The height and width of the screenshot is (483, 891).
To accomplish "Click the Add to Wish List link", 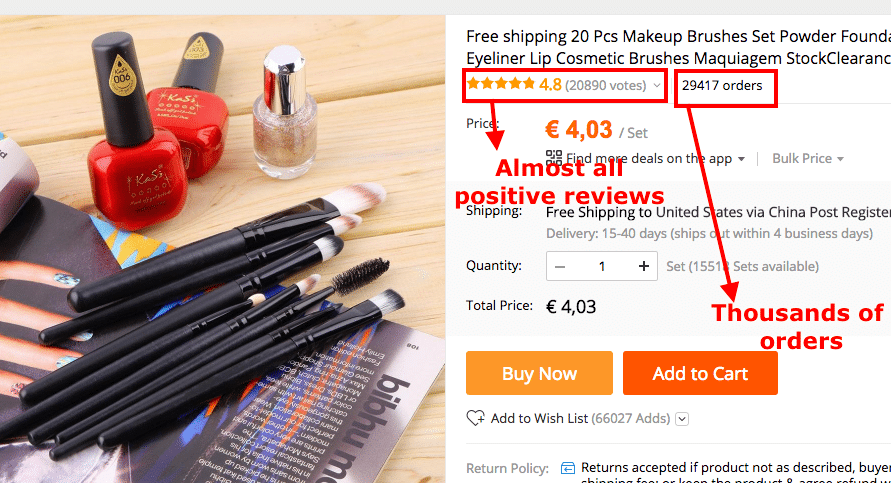I will 539,418.
